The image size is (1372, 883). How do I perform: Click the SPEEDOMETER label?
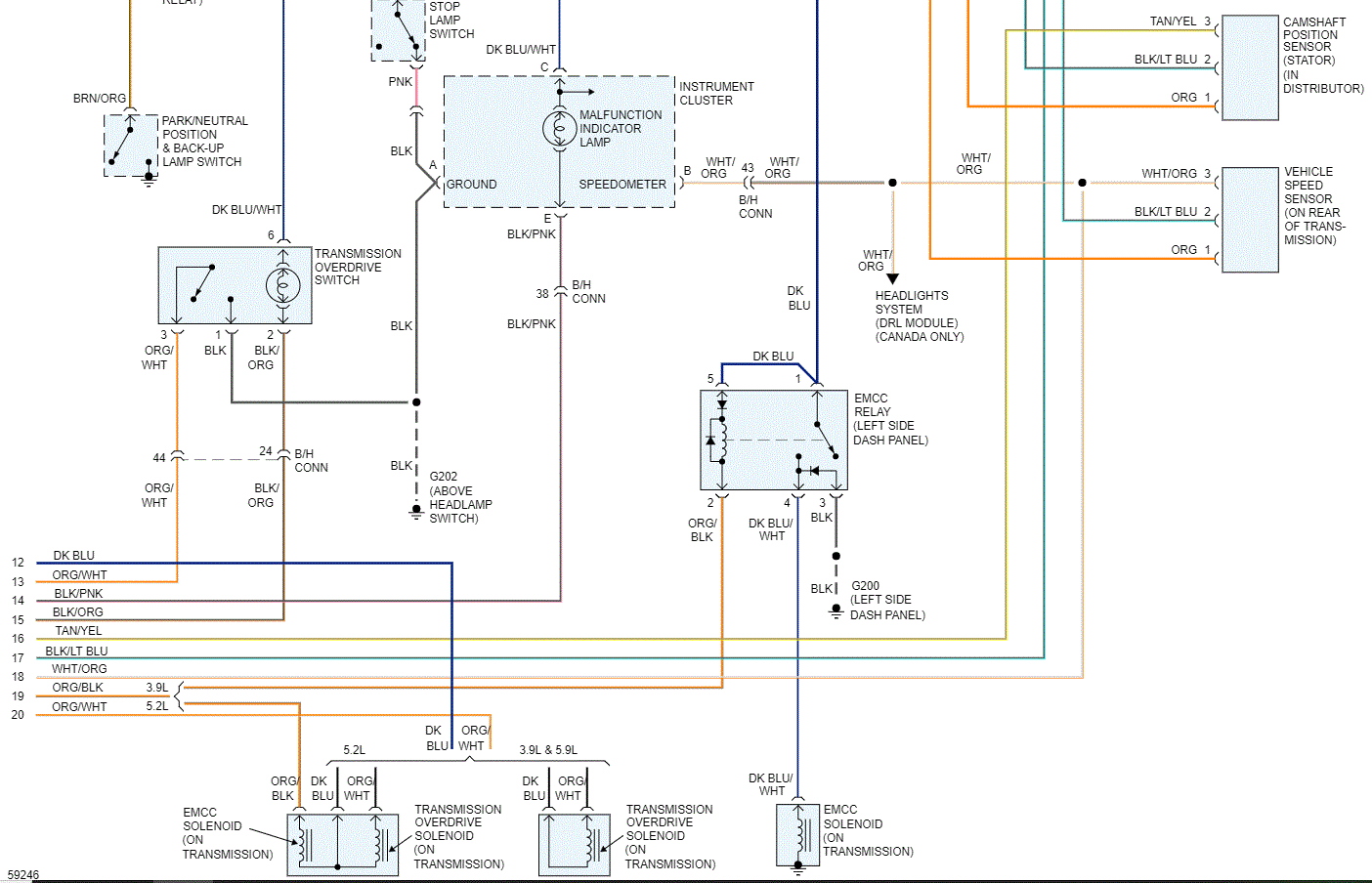[x=622, y=185]
